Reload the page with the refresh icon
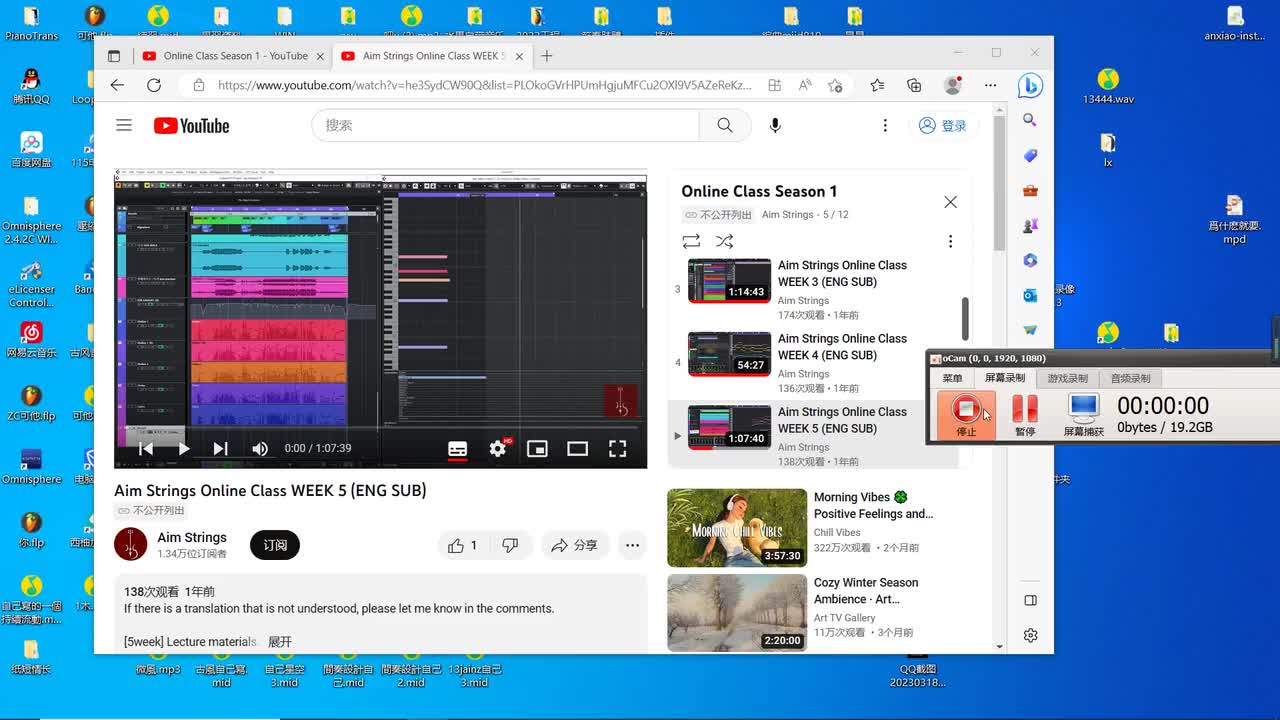The height and width of the screenshot is (720, 1280). (x=154, y=85)
